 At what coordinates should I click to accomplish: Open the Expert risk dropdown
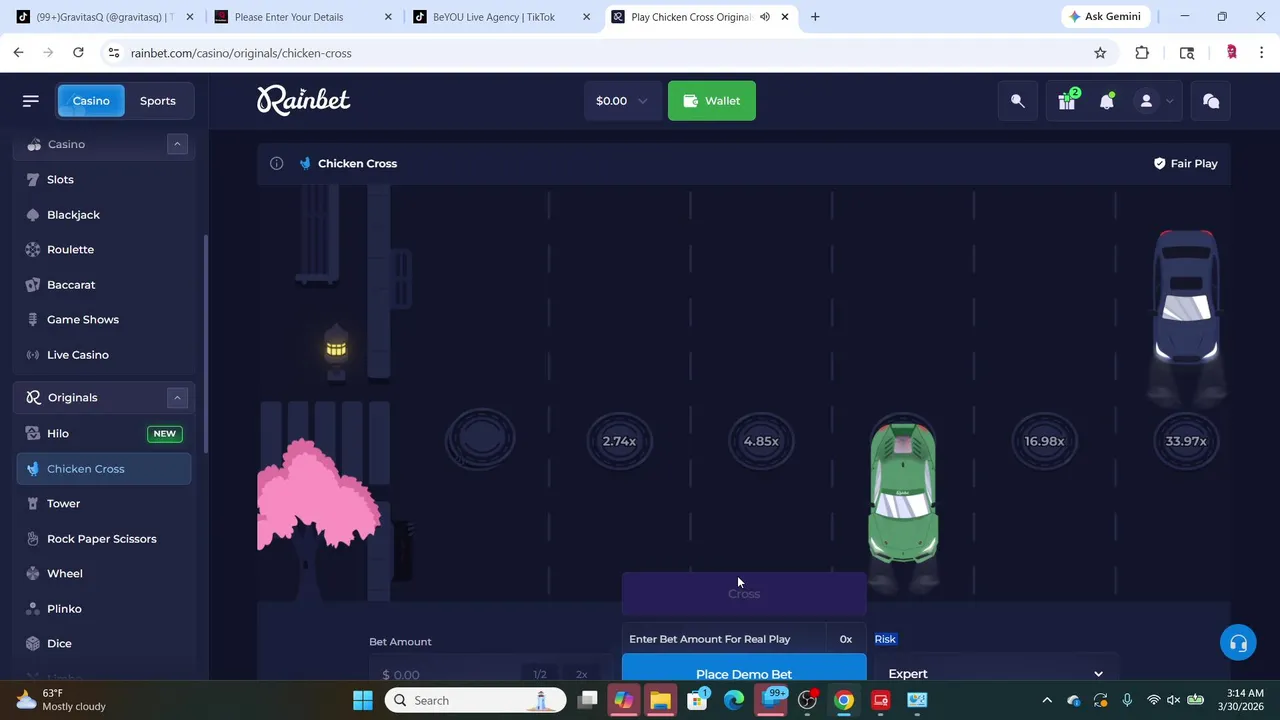pos(995,673)
